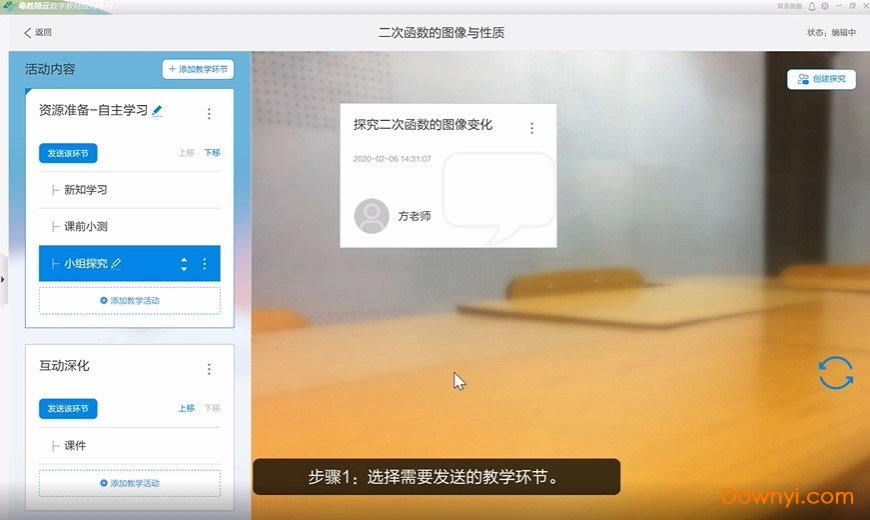Screen dimensions: 870x520
Task: Click the 方老师 avatar icon
Action: [x=372, y=216]
